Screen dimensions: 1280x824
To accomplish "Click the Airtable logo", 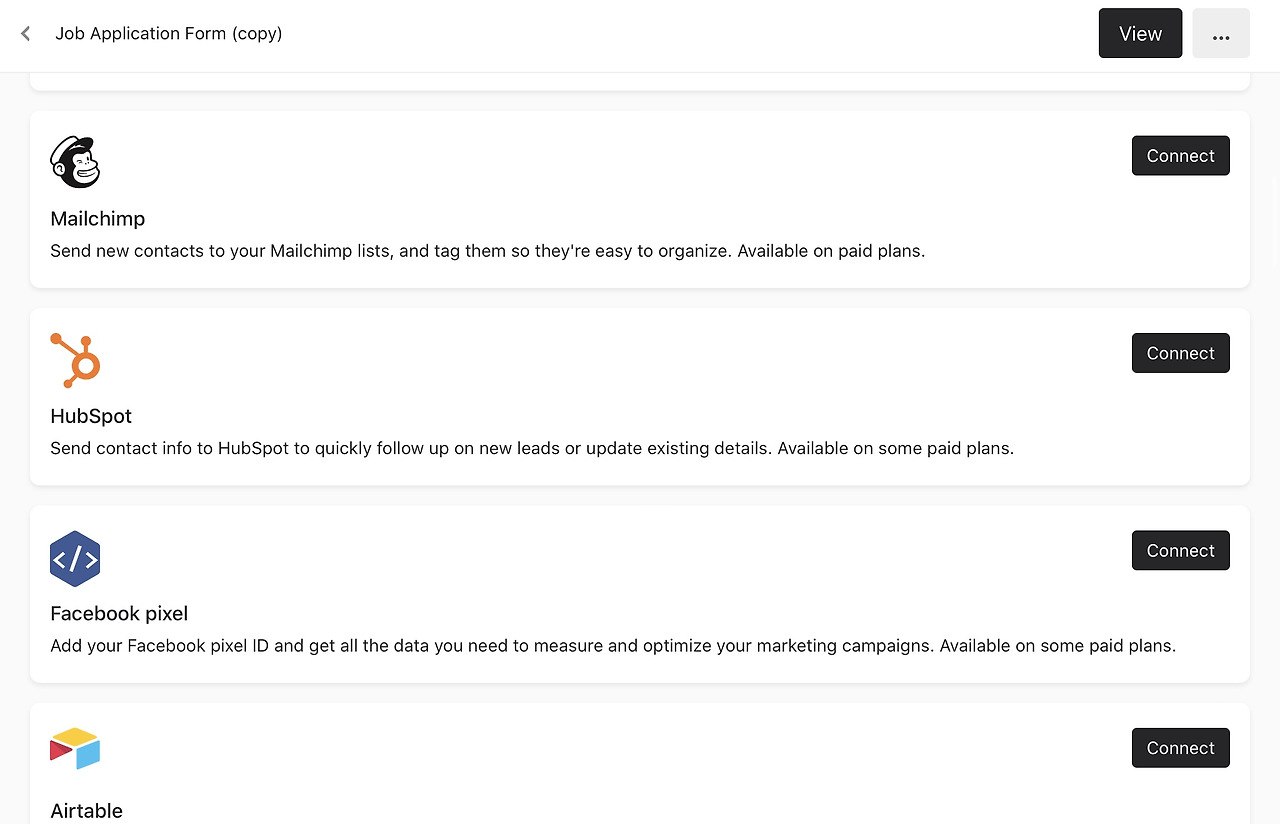I will (75, 748).
